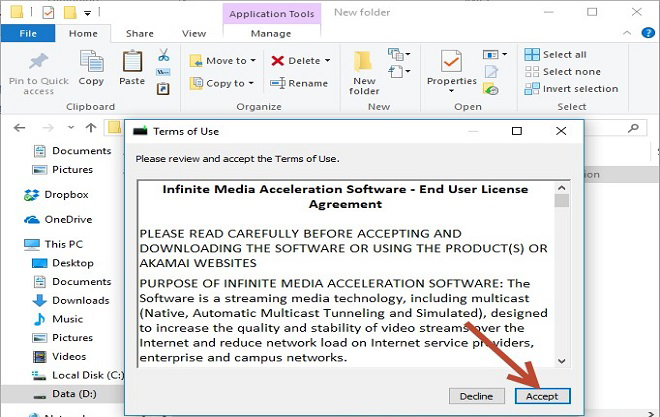660x417 pixels.
Task: Open Videos under This PC
Action: pos(59,356)
